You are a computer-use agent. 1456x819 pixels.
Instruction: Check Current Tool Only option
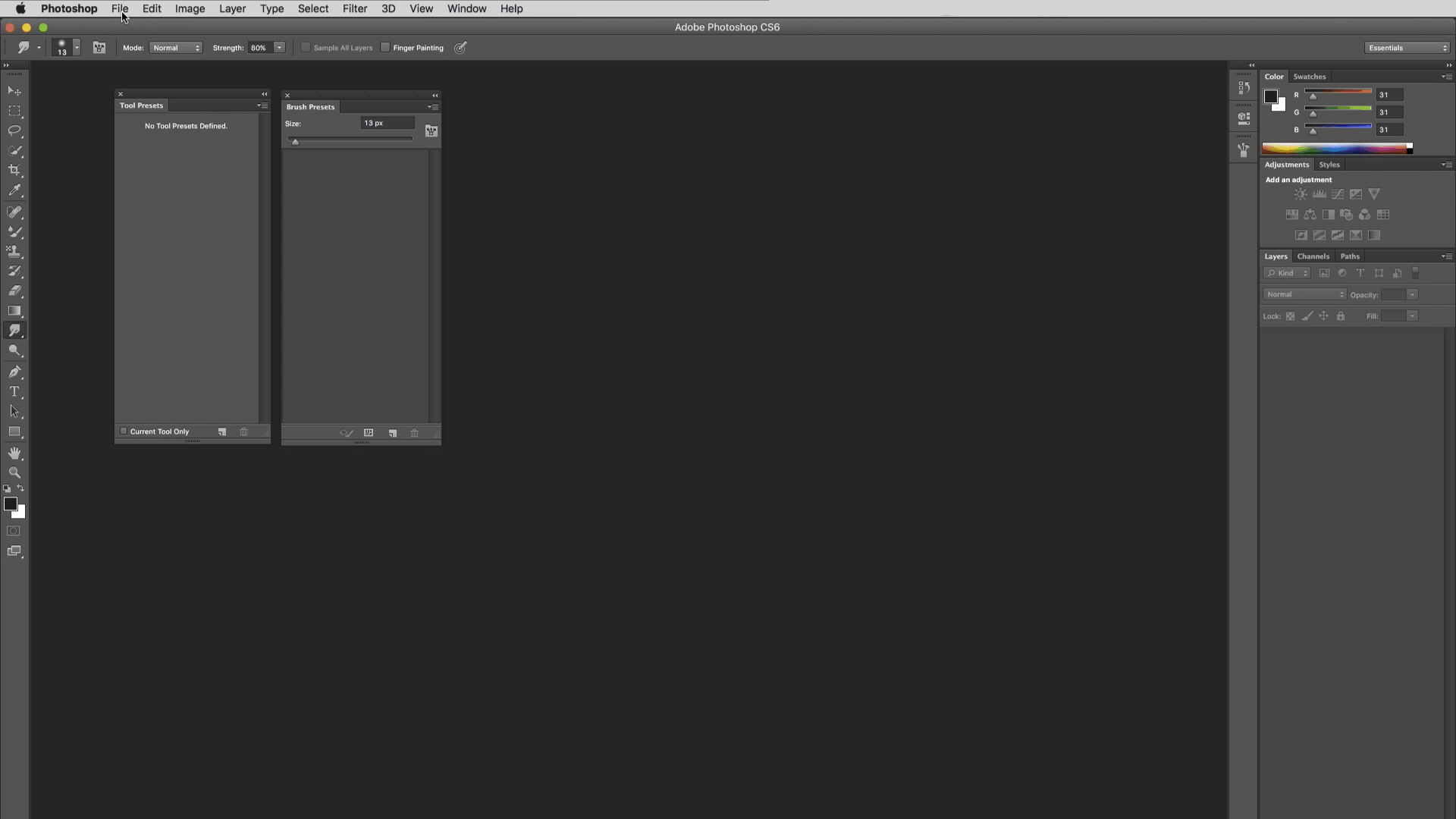(x=124, y=431)
